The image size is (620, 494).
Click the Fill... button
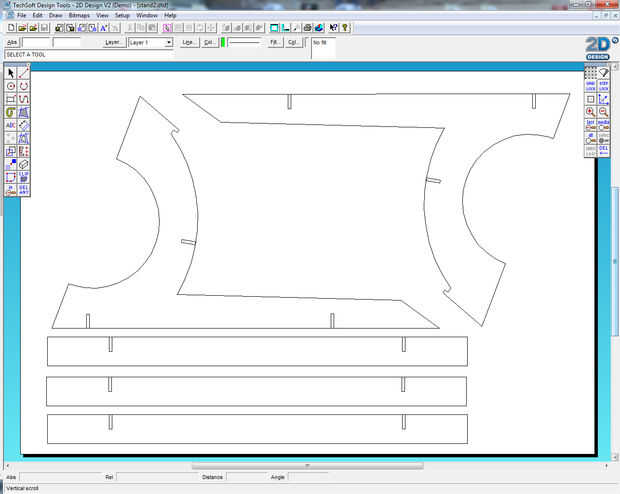point(275,42)
